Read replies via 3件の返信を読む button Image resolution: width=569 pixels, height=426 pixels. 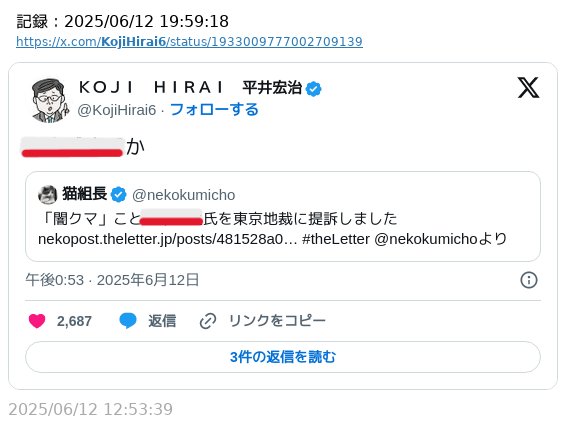(x=283, y=357)
